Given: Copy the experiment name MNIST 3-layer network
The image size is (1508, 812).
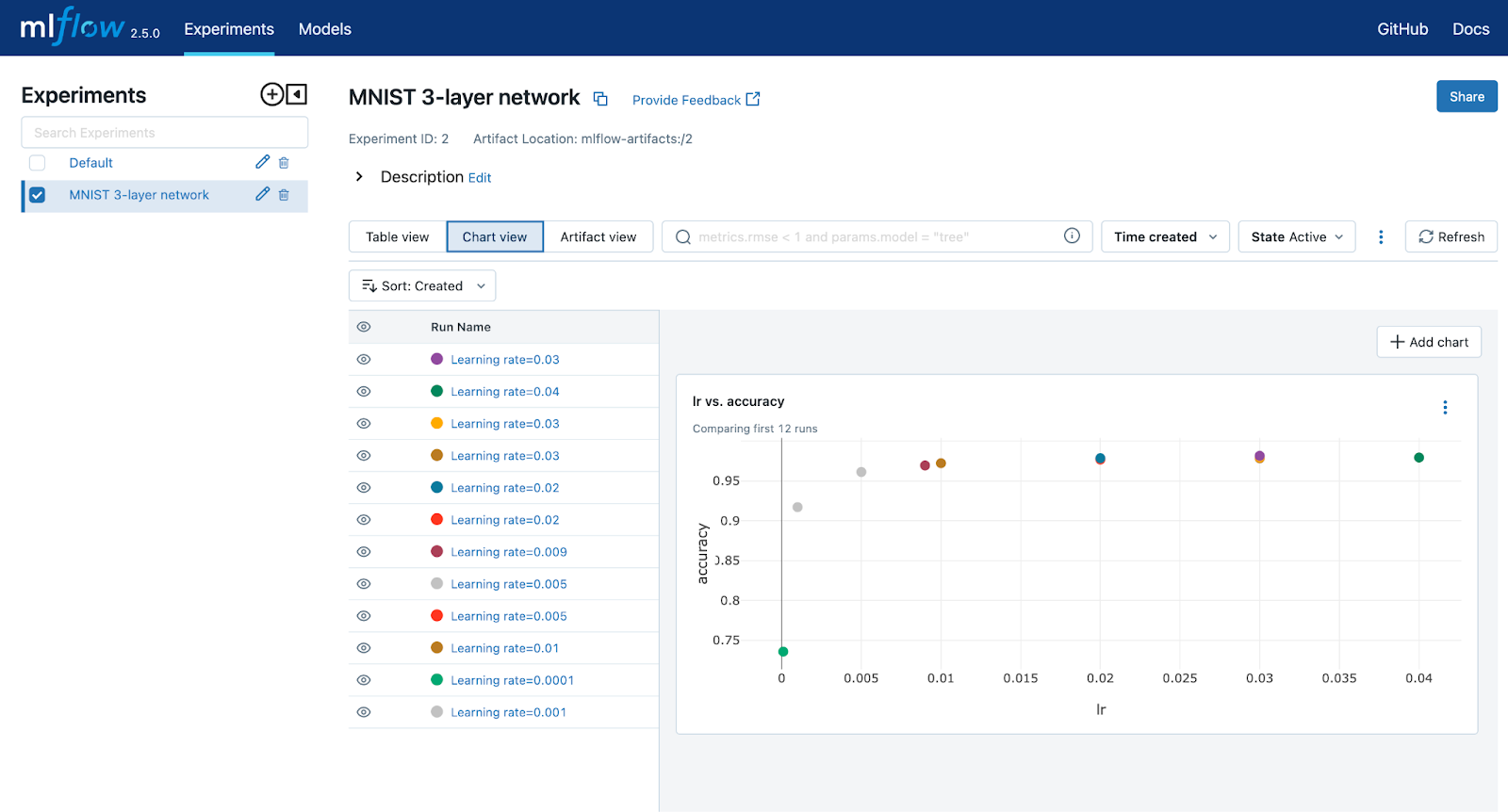Looking at the screenshot, I should point(600,99).
